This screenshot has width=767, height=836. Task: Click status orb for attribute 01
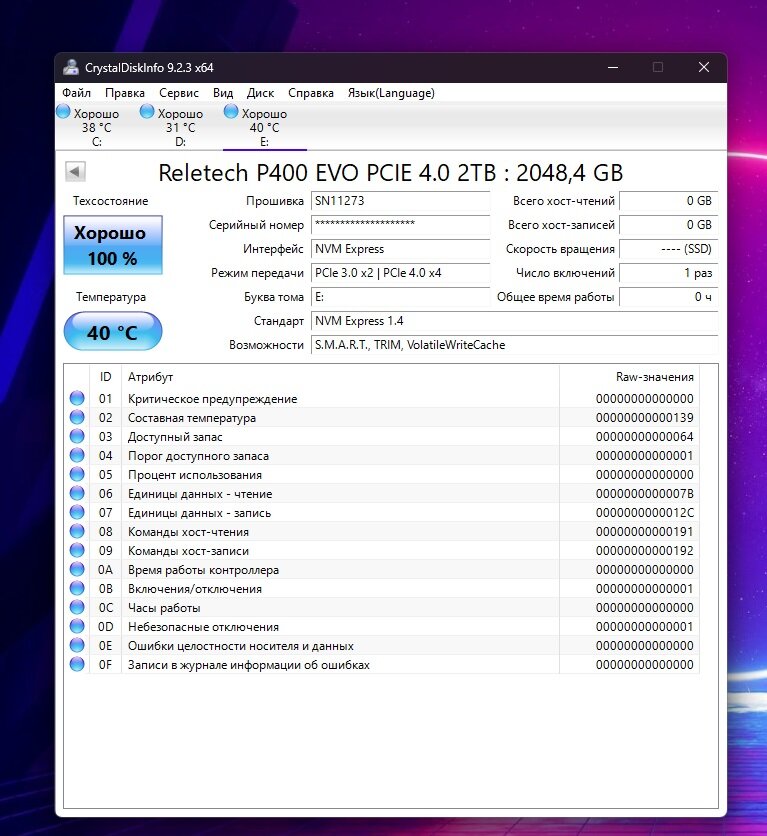tap(77, 398)
